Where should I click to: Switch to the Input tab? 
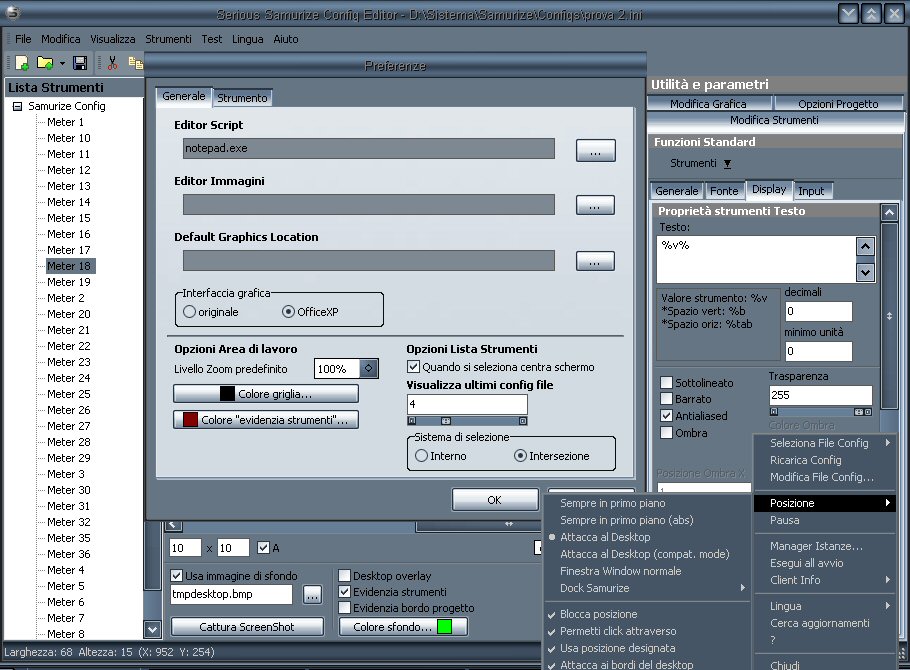810,190
